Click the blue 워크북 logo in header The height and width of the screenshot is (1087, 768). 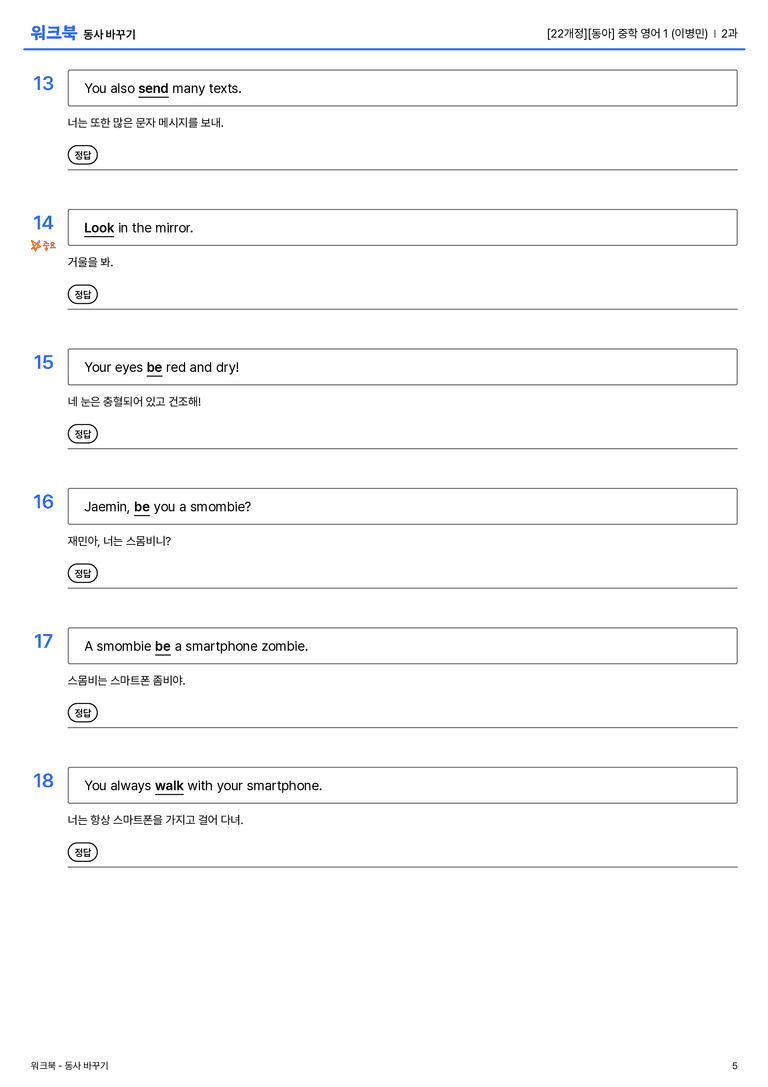pyautogui.click(x=53, y=33)
